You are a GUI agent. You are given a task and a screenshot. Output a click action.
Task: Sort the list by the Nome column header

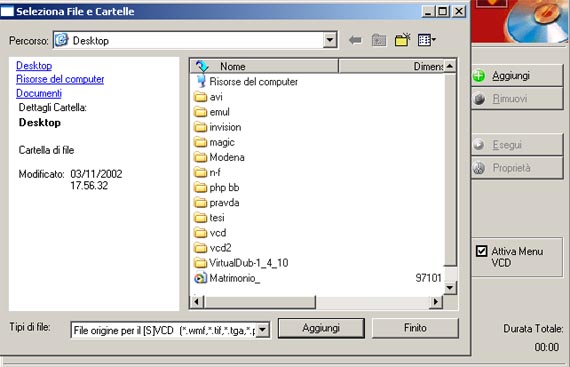(x=264, y=66)
